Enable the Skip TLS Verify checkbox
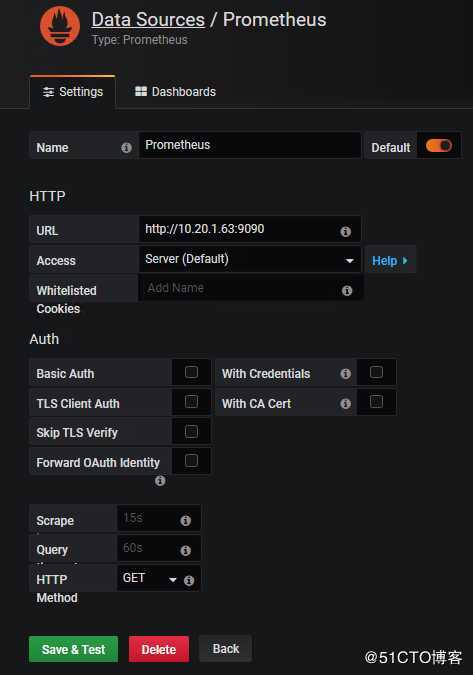The height and width of the screenshot is (675, 473). click(x=191, y=431)
